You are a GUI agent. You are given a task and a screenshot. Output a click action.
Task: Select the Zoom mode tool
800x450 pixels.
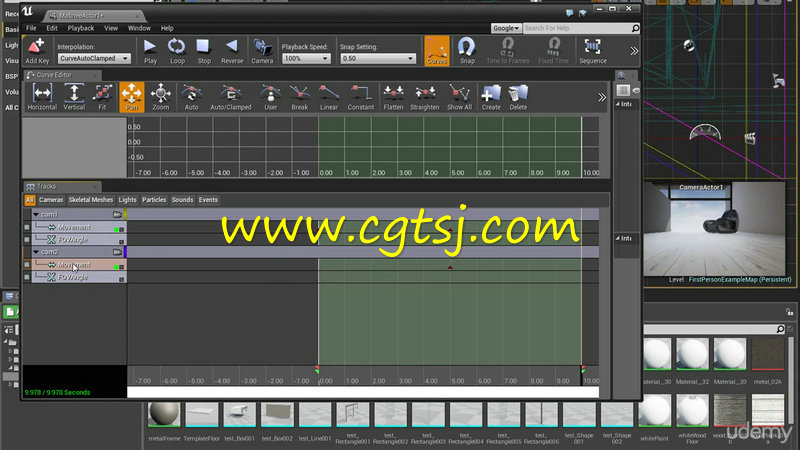pyautogui.click(x=160, y=97)
